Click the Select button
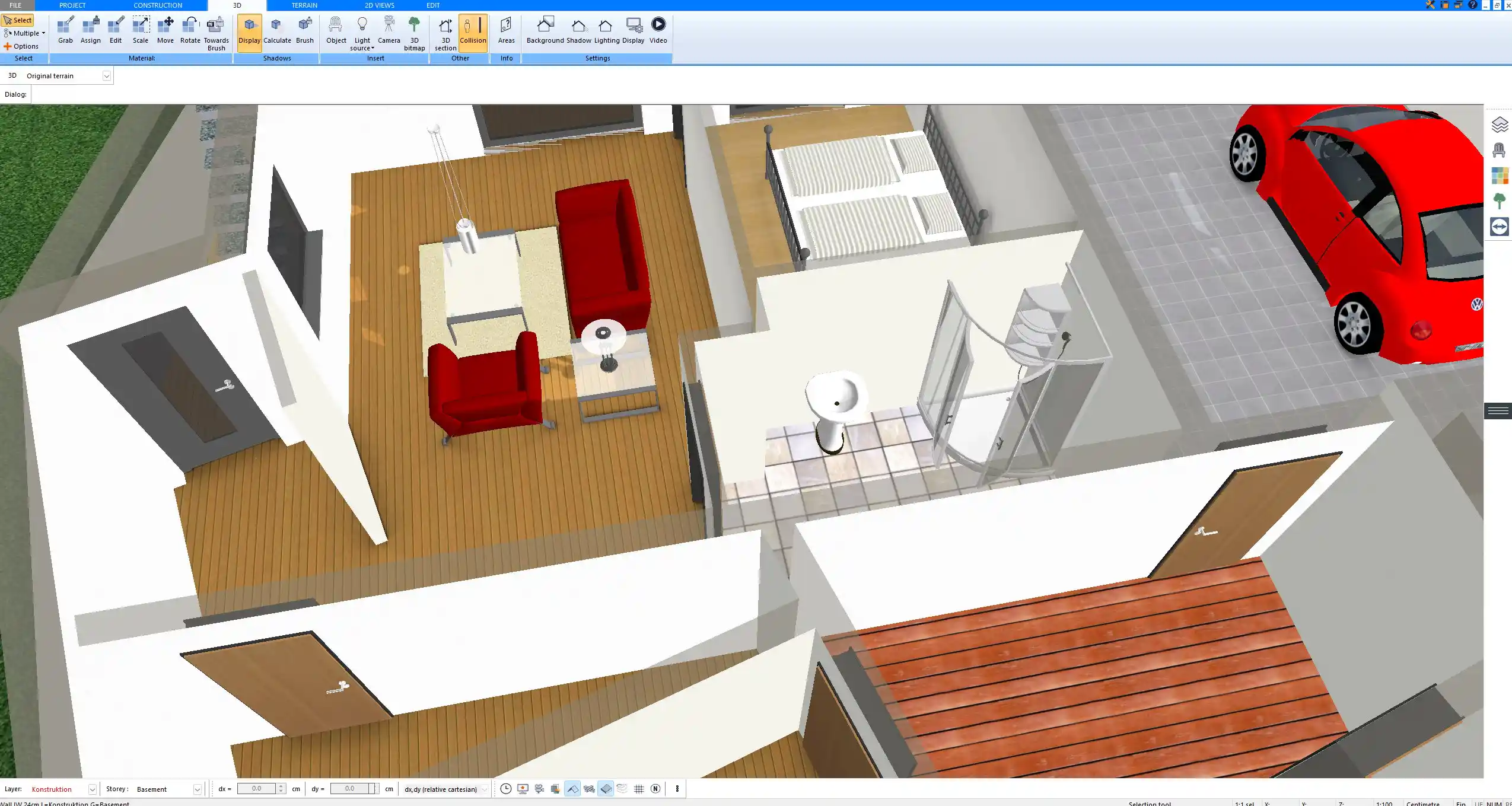 coord(18,20)
